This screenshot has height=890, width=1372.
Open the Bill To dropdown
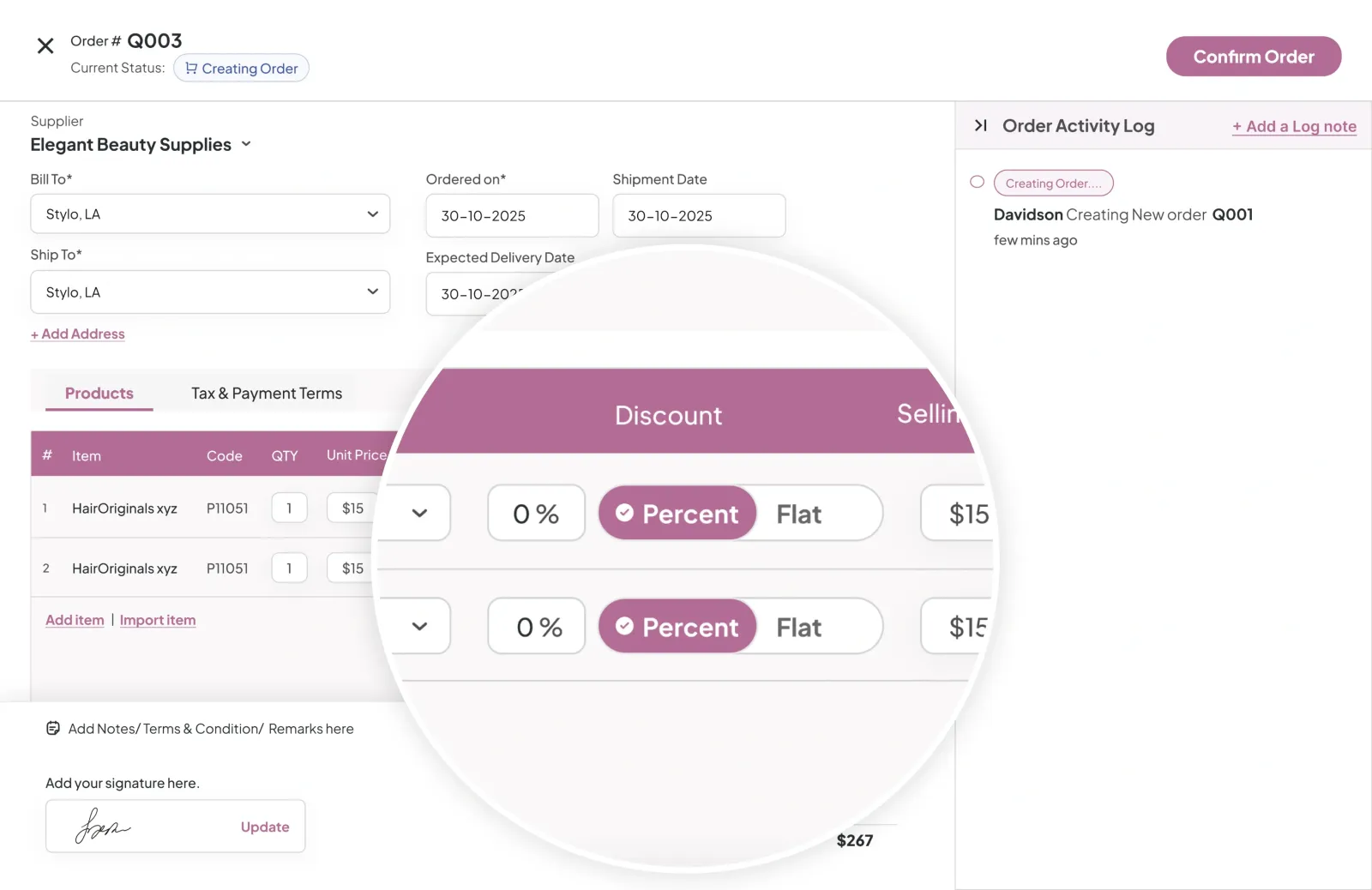click(x=210, y=214)
